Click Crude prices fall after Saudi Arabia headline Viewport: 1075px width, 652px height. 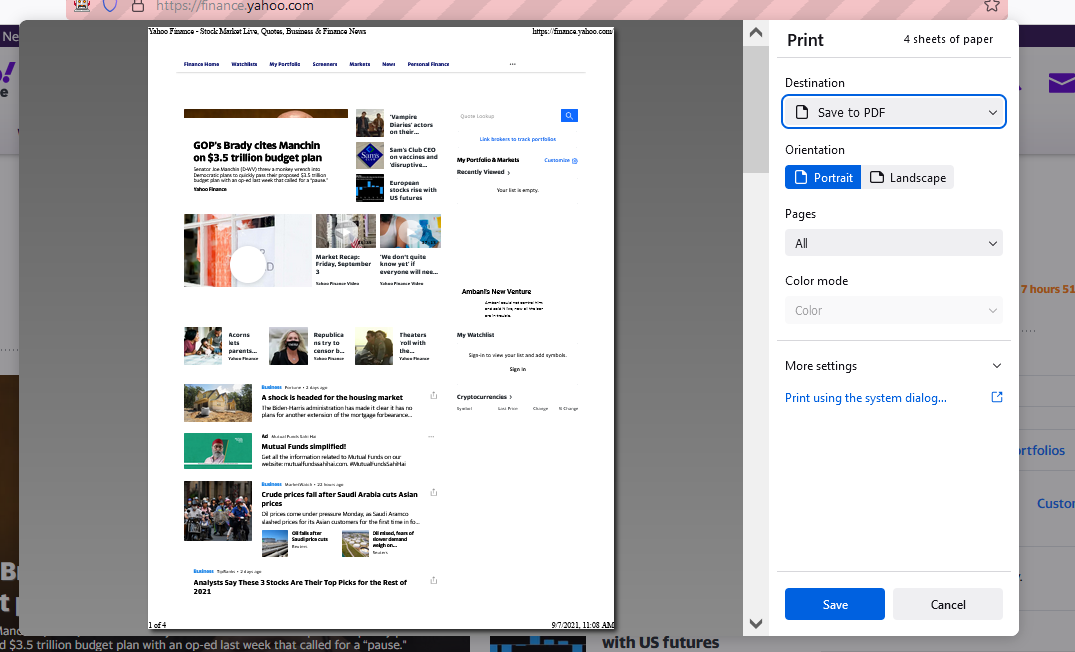pos(339,498)
